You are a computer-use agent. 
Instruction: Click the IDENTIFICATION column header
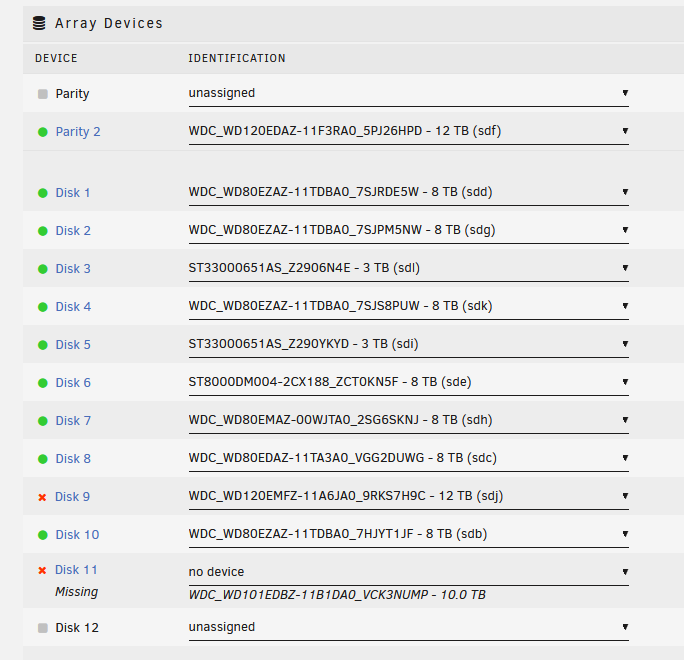(237, 58)
